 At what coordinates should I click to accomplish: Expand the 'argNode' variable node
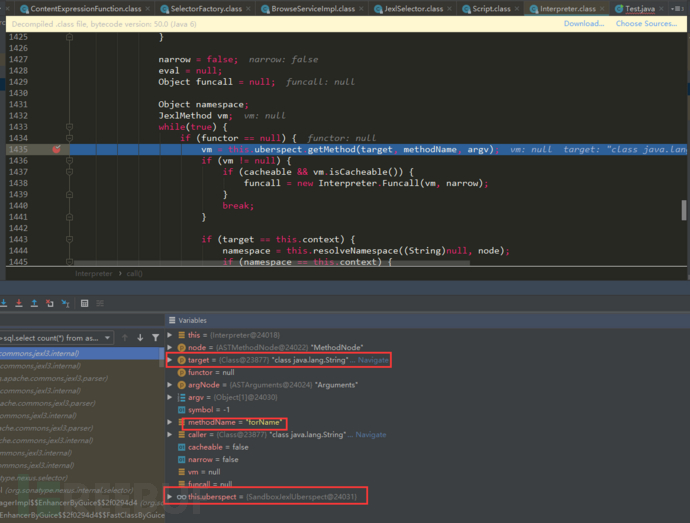point(169,384)
